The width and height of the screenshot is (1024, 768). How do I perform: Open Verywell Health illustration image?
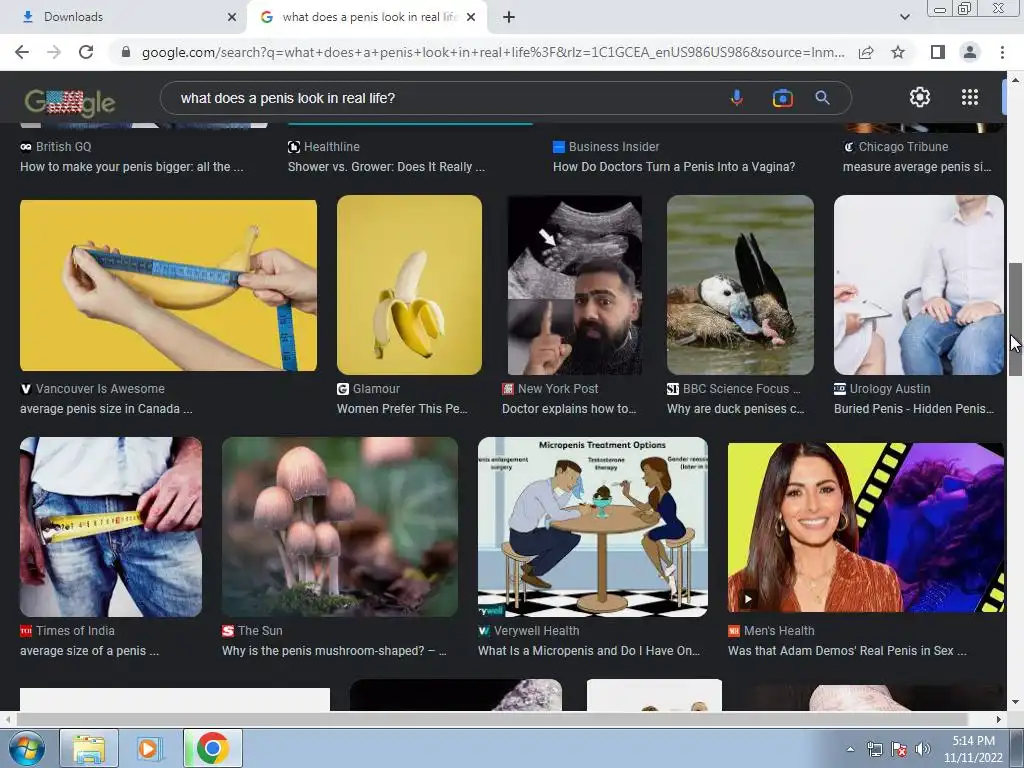[x=592, y=527]
